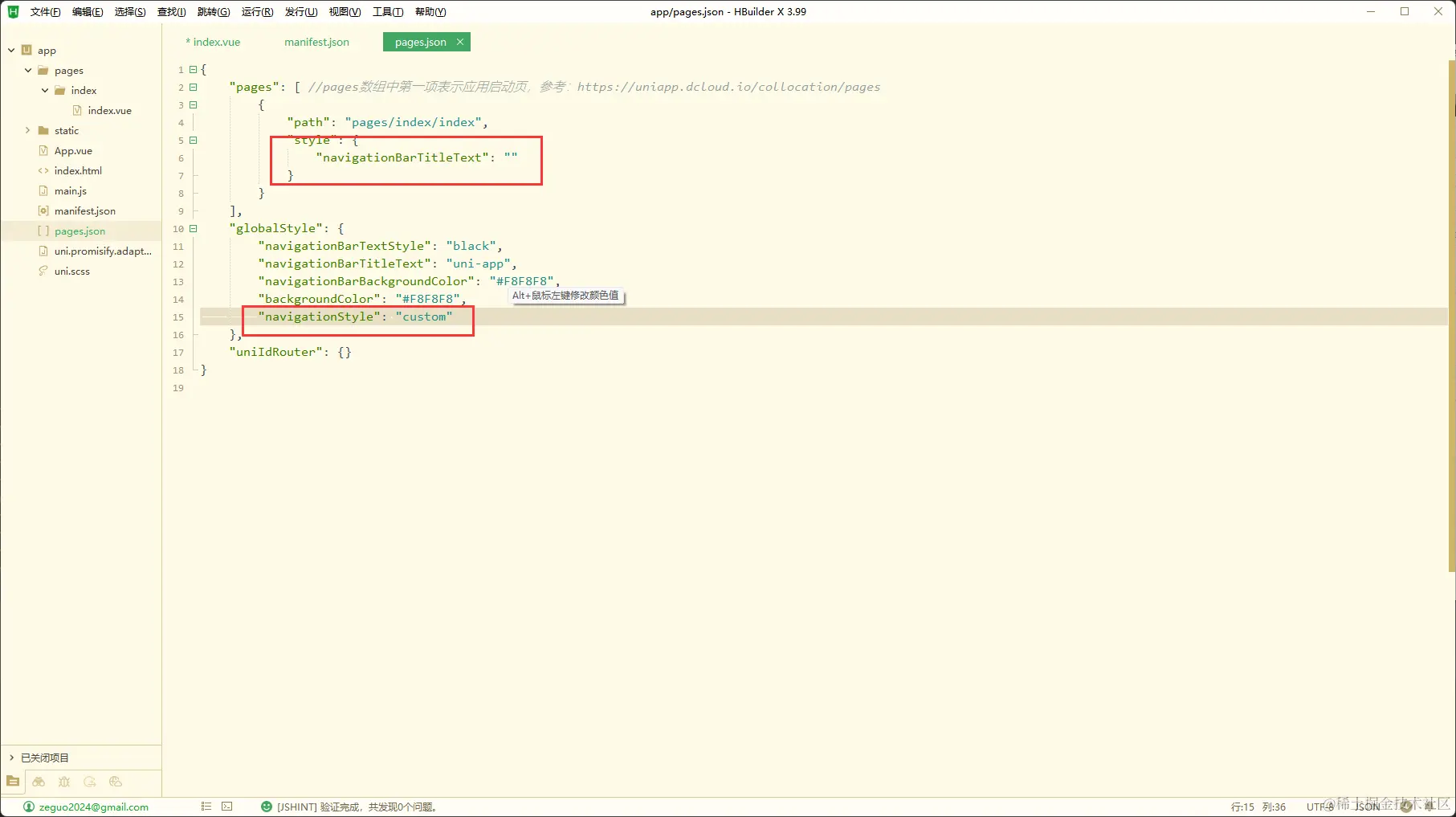Image resolution: width=1456 pixels, height=817 pixels.
Task: Open index.vue from the project tree
Action: pos(109,111)
